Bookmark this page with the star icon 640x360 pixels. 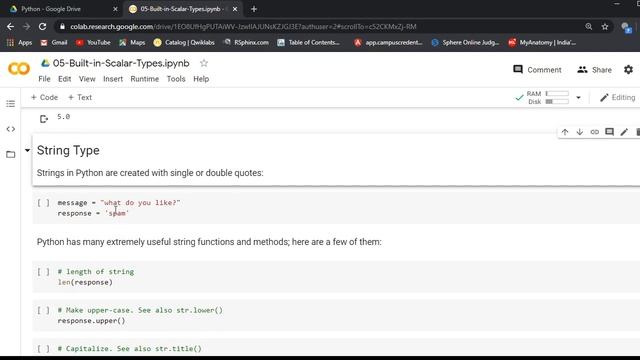point(605,27)
